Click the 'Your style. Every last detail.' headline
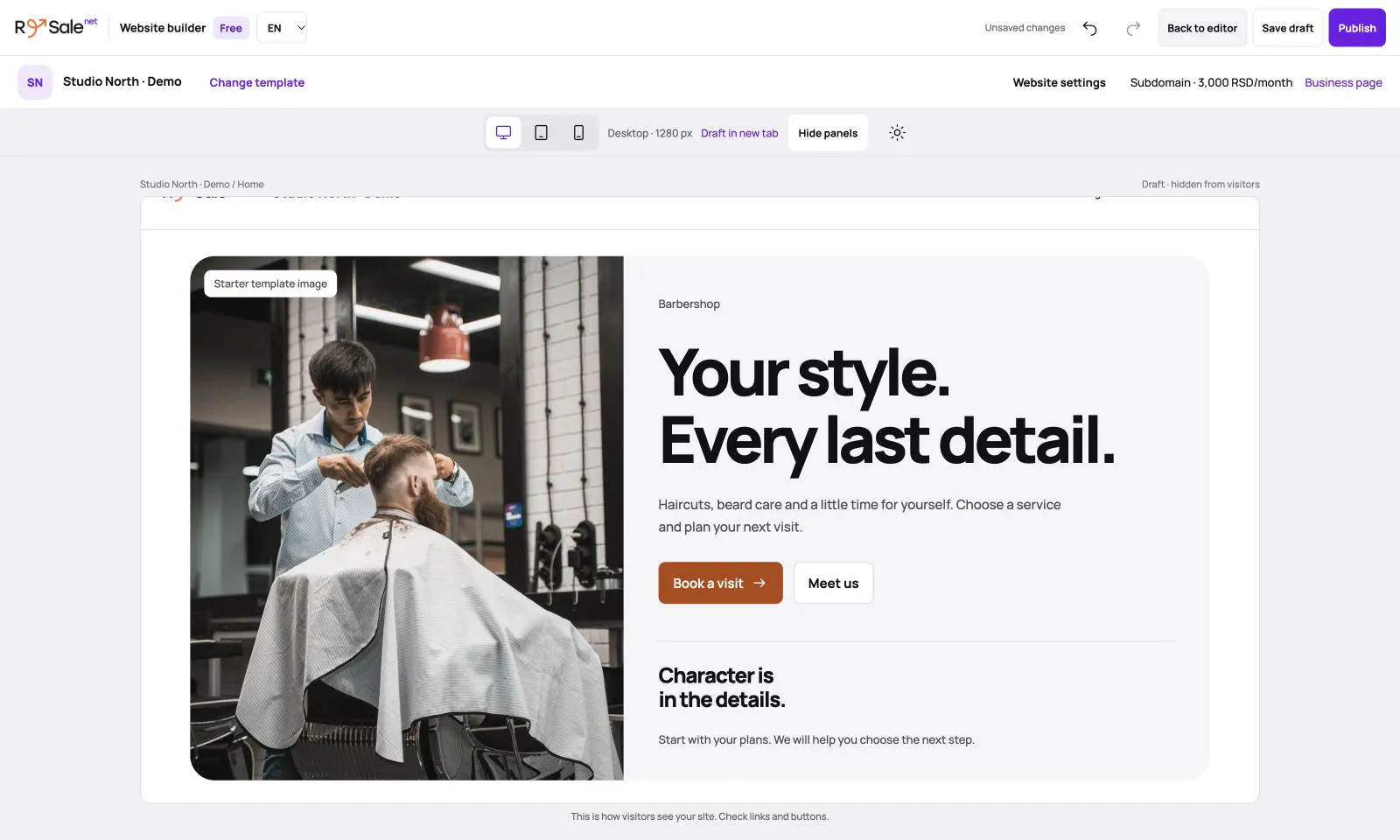Image resolution: width=1400 pixels, height=840 pixels. click(887, 406)
